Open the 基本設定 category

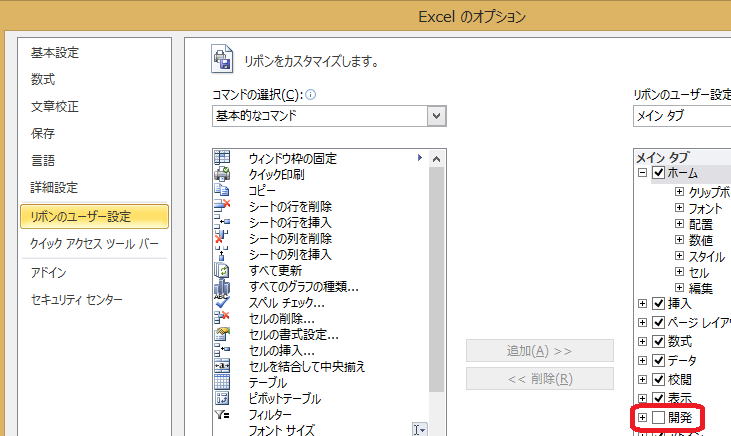click(55, 52)
